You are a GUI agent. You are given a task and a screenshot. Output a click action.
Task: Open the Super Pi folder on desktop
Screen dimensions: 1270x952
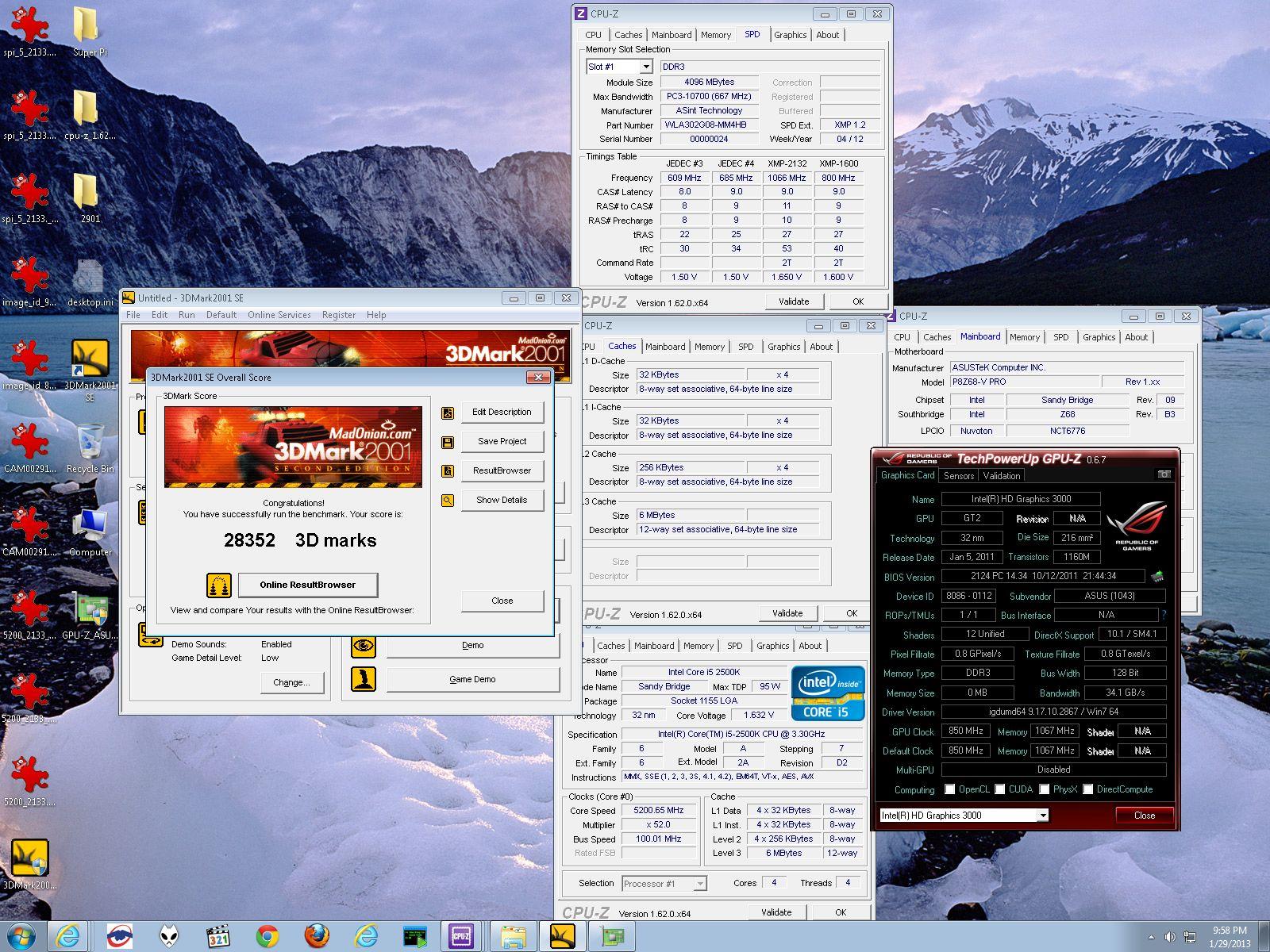pyautogui.click(x=90, y=33)
